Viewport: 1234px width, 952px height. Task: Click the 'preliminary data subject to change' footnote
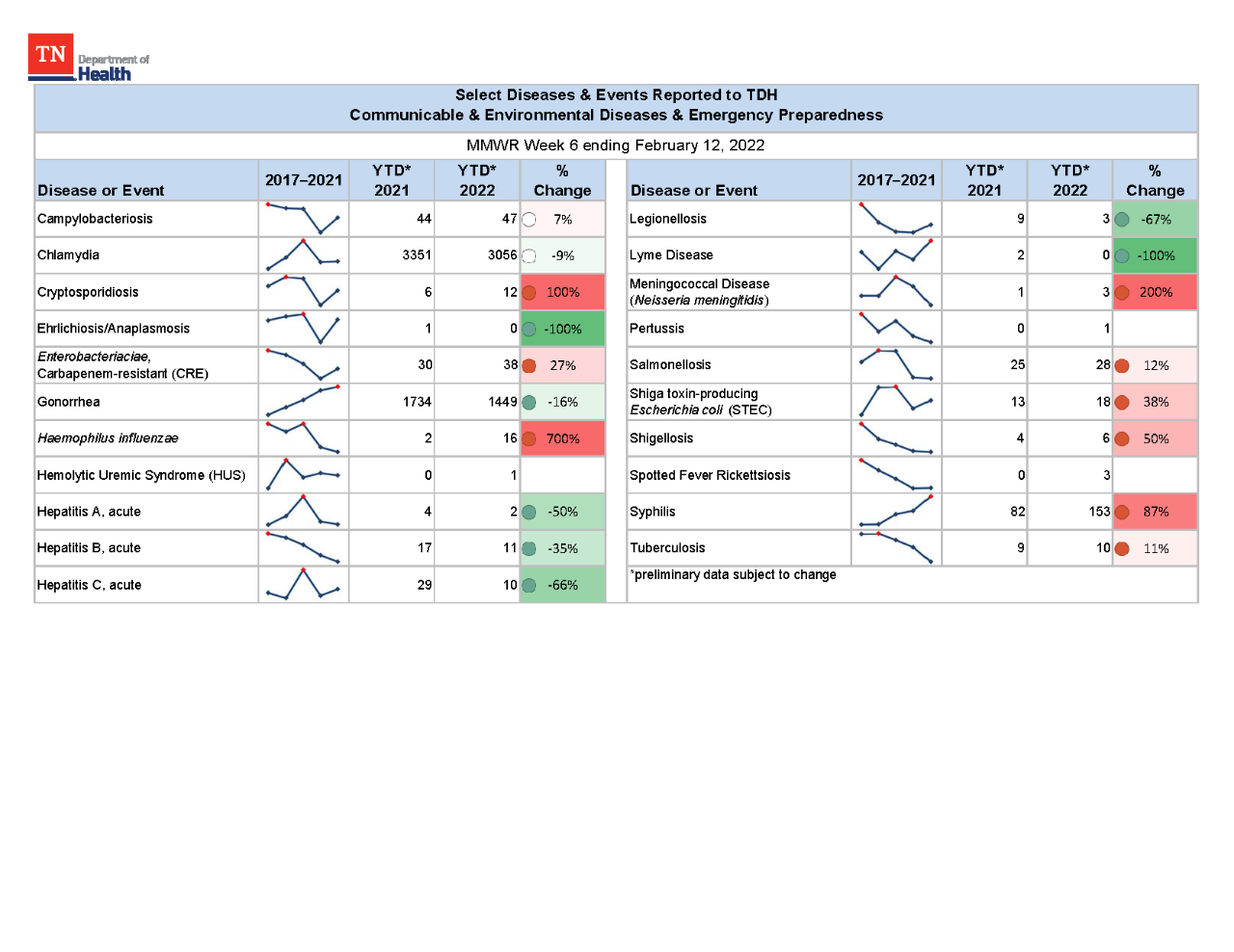pos(734,574)
